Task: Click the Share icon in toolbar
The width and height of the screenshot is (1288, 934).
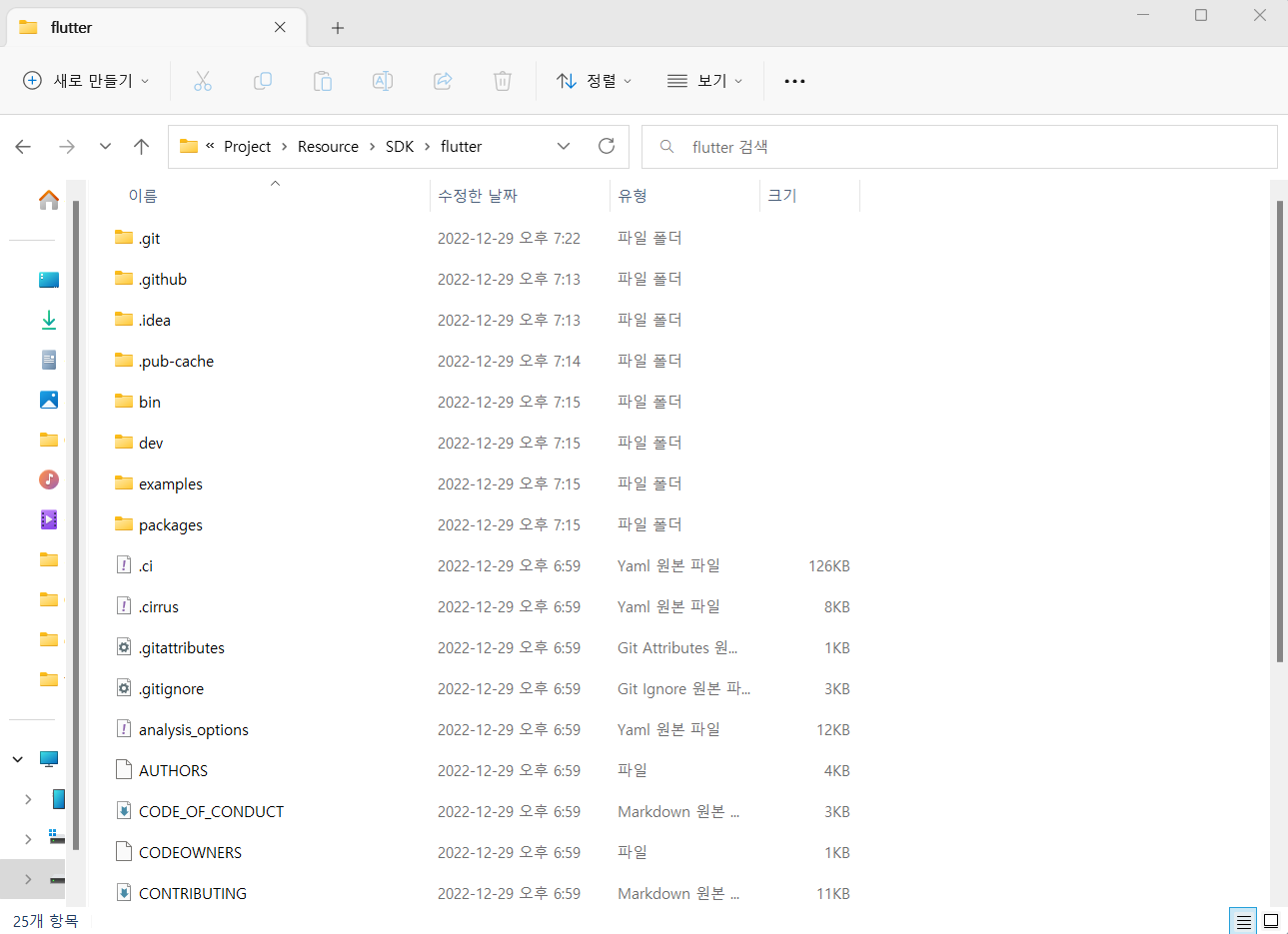Action: point(443,81)
